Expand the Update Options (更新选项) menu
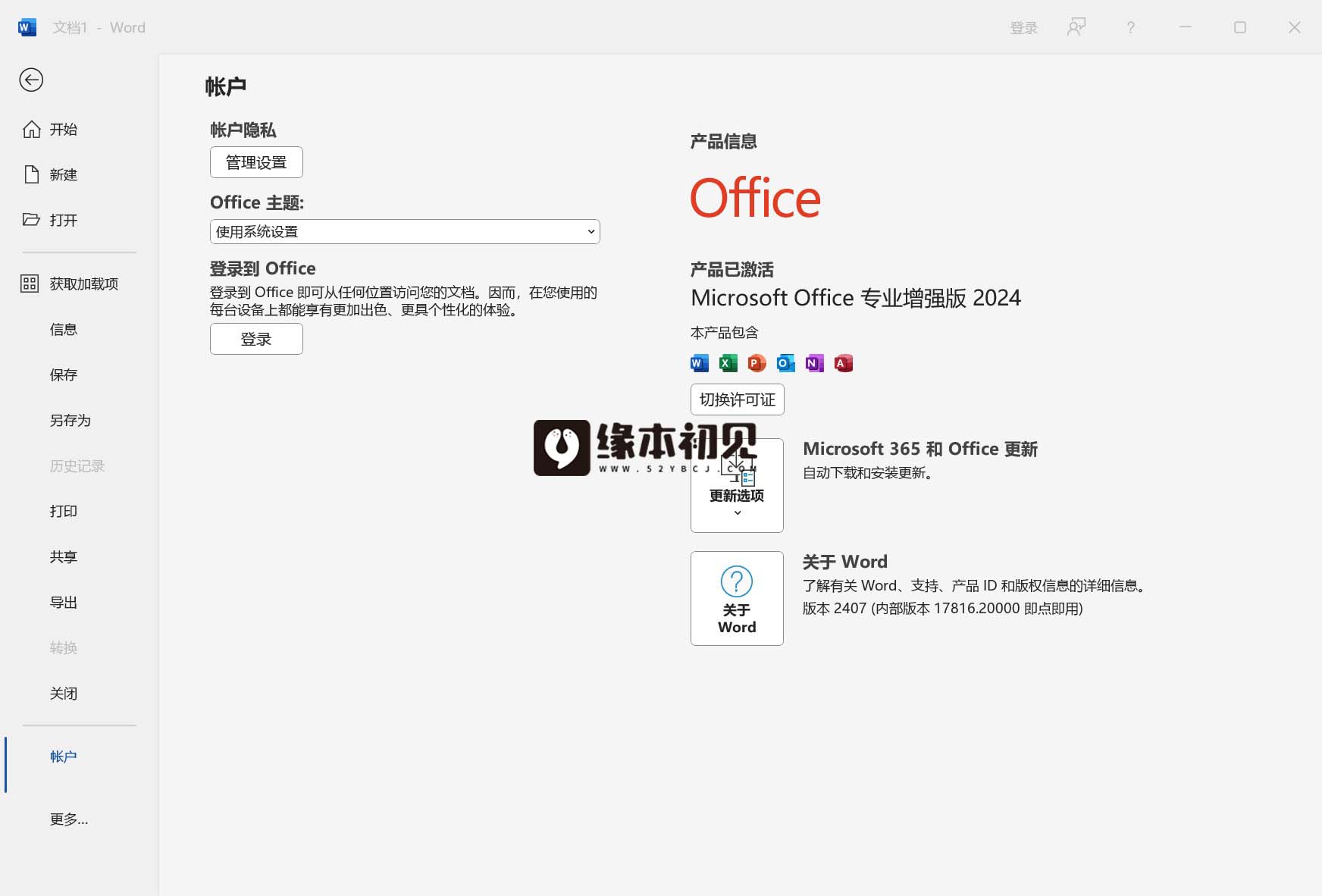This screenshot has width=1322, height=896. [x=737, y=485]
